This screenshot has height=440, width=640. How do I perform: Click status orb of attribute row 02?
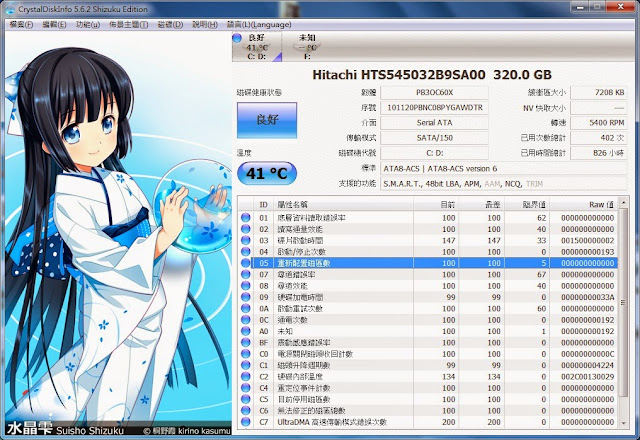pos(245,229)
